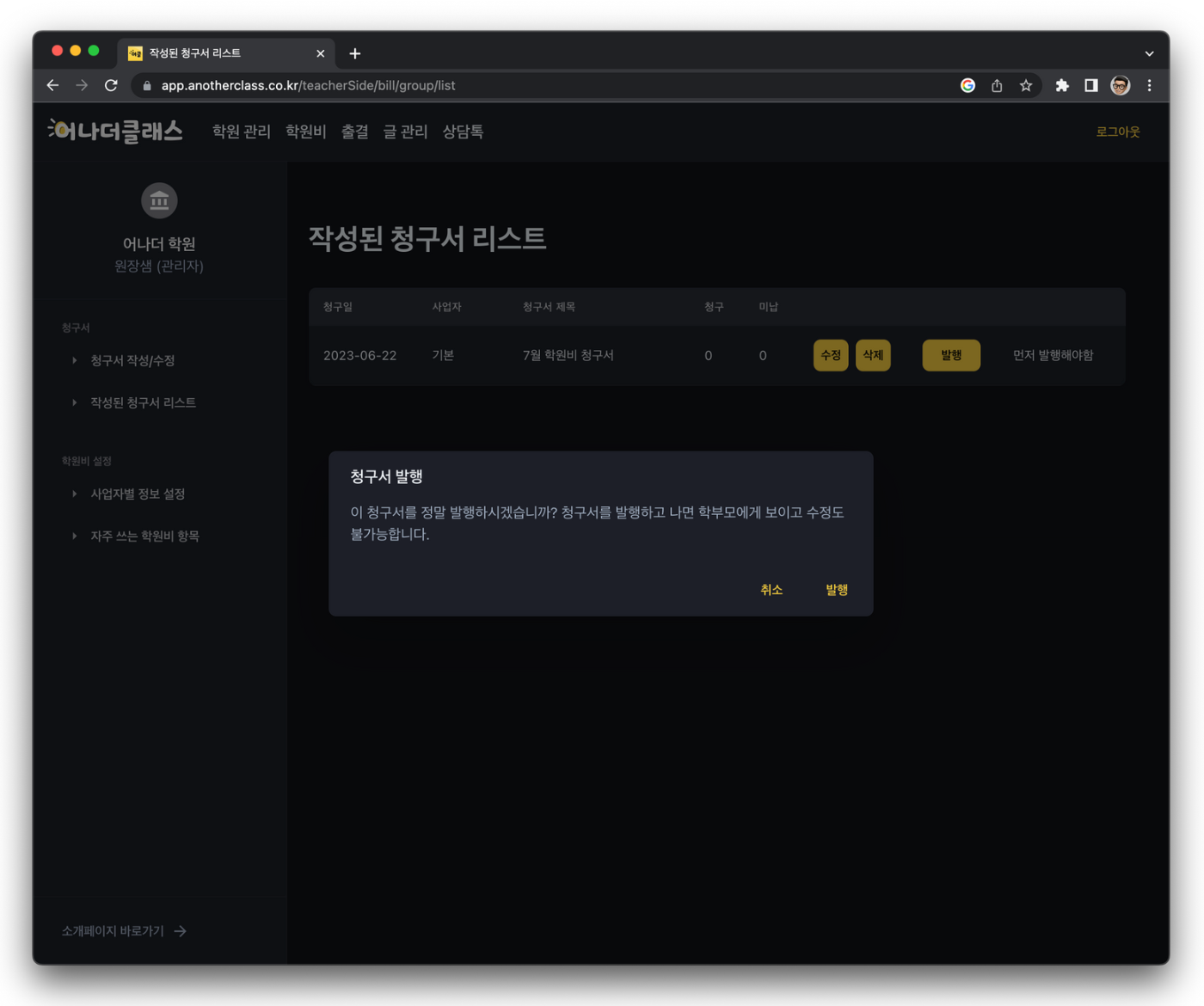Open the 출결 menu
This screenshot has height=1006, width=1204.
(x=355, y=132)
